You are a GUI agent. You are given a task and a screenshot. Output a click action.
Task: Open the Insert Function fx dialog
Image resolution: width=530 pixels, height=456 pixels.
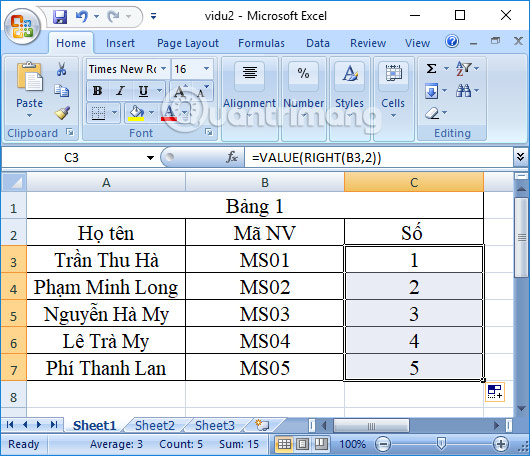[x=232, y=157]
